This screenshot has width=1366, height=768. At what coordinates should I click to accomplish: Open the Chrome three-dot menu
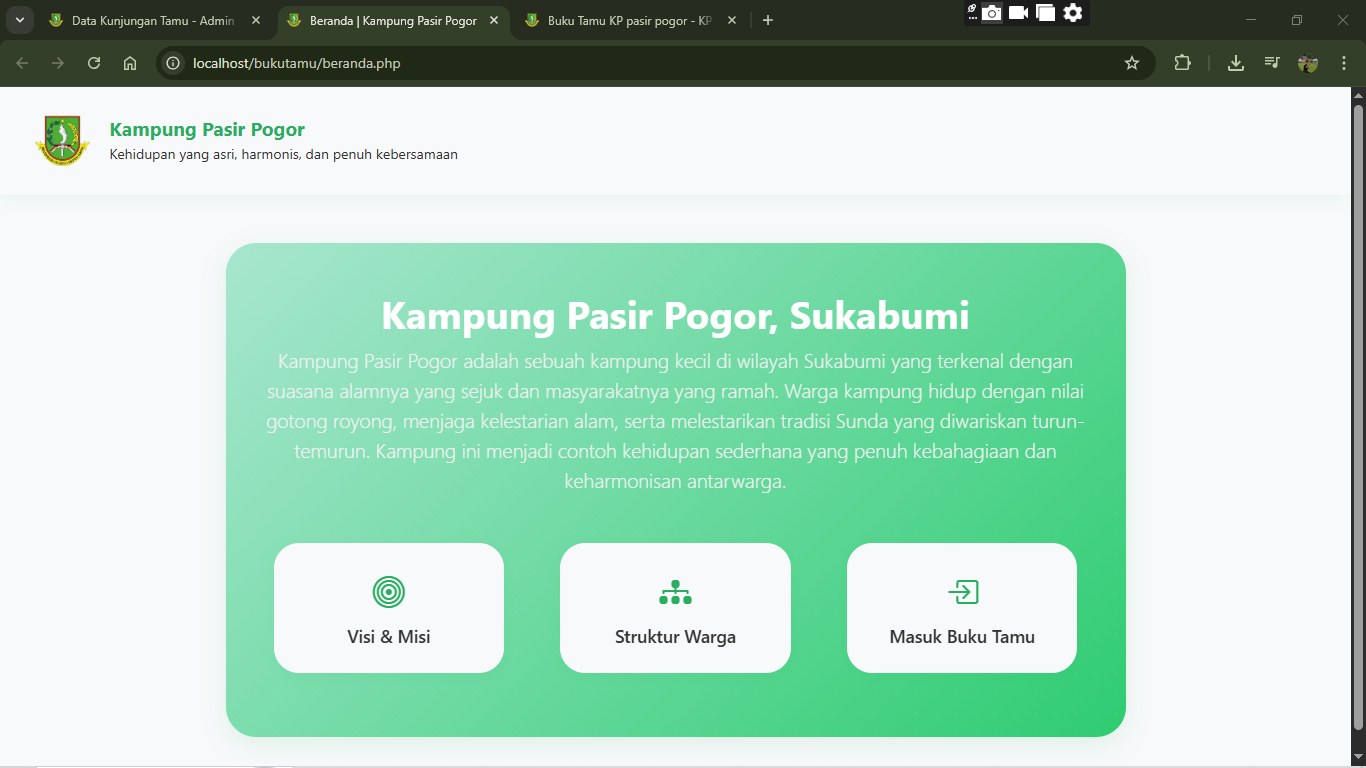[1343, 63]
